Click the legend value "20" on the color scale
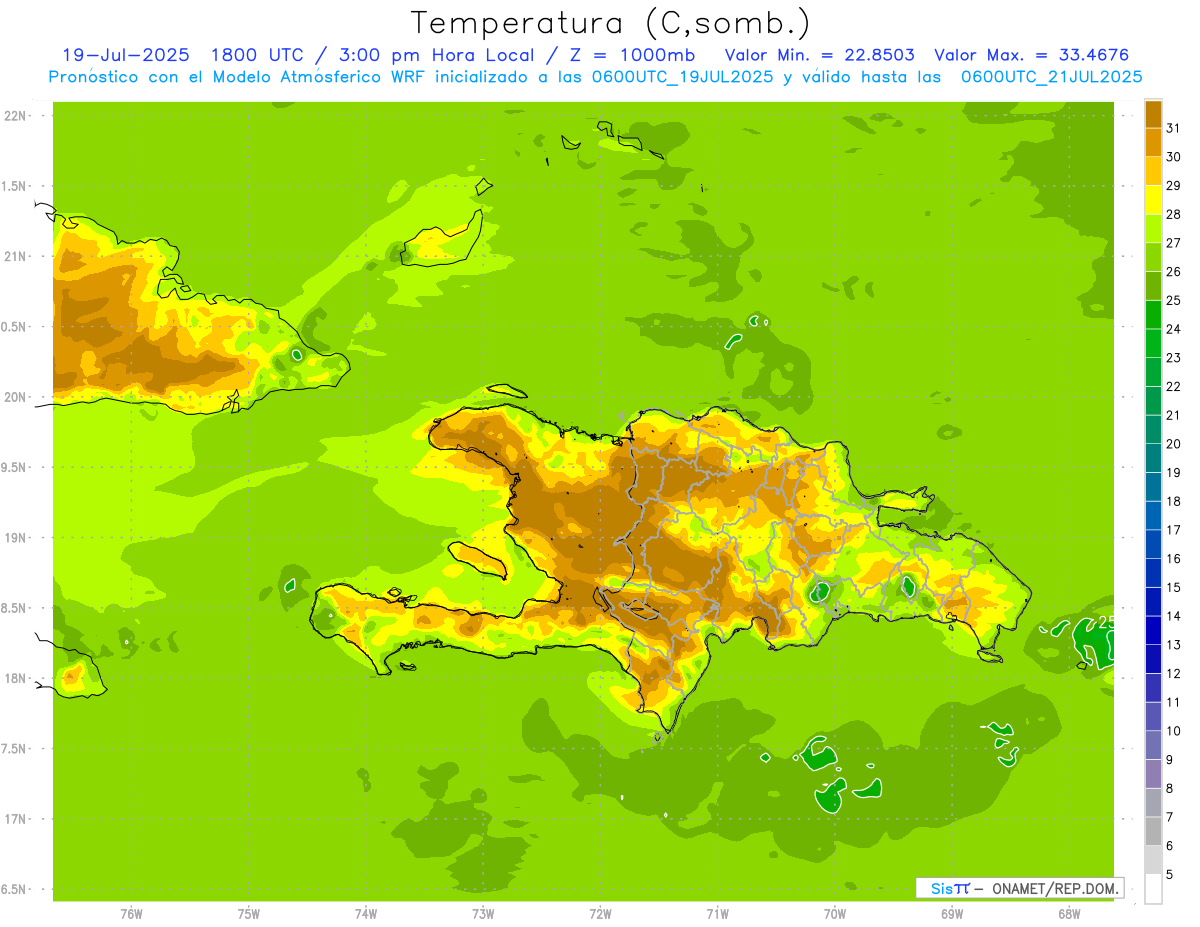This screenshot has width=1200, height=927. (x=1174, y=443)
